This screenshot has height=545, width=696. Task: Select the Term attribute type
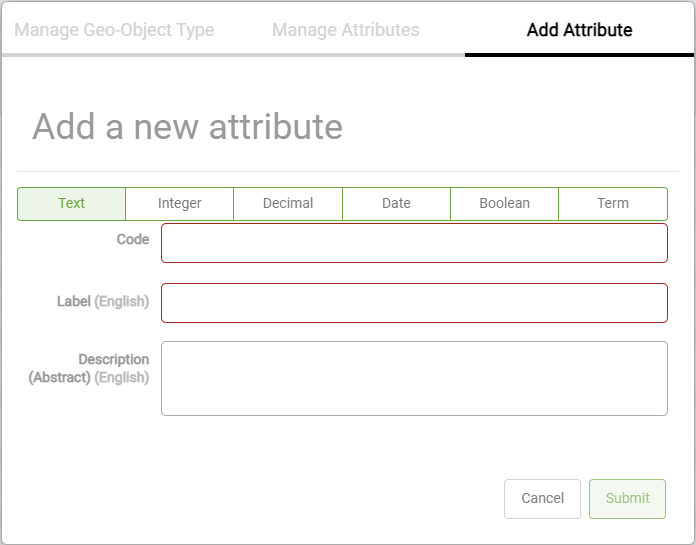613,203
